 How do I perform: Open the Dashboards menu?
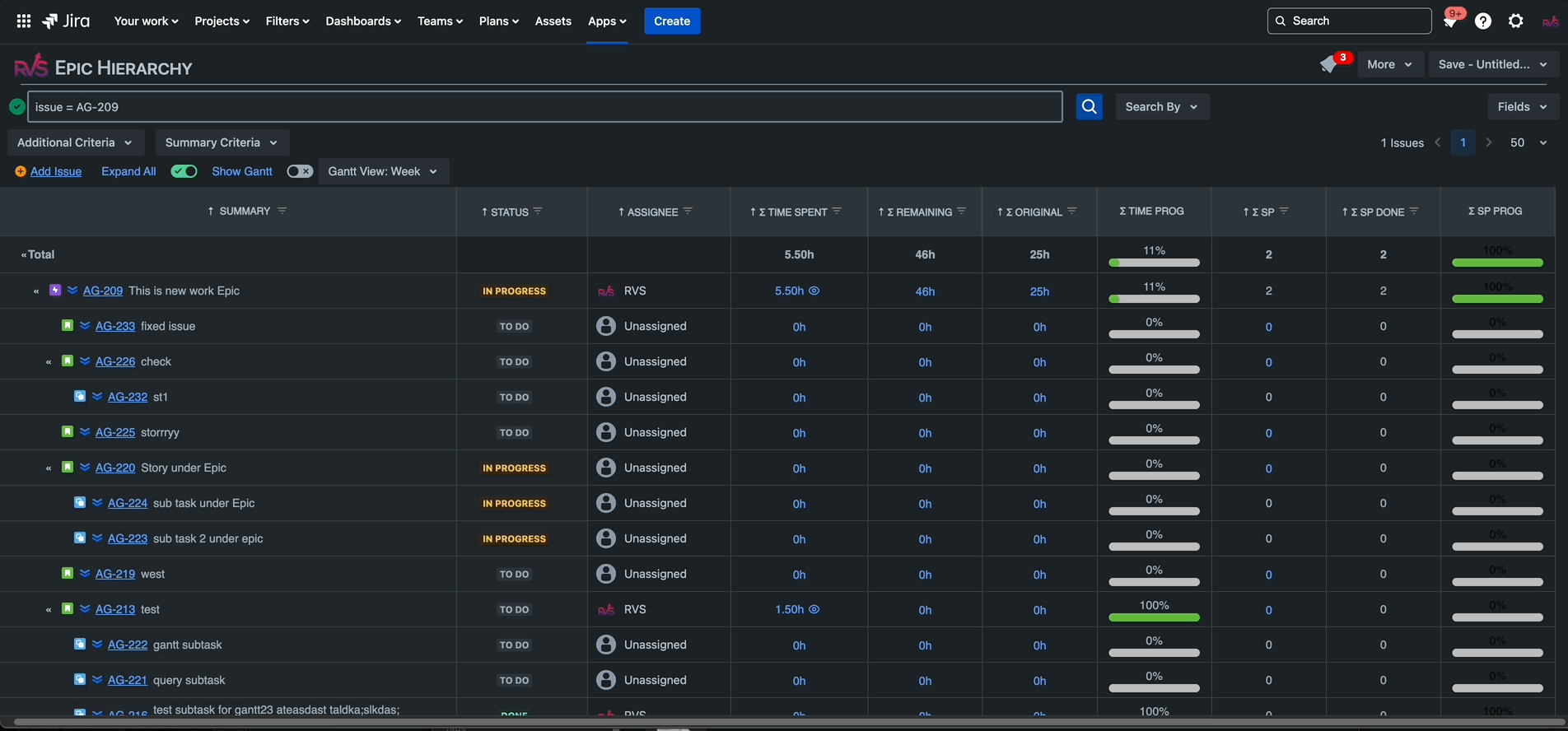[x=363, y=21]
